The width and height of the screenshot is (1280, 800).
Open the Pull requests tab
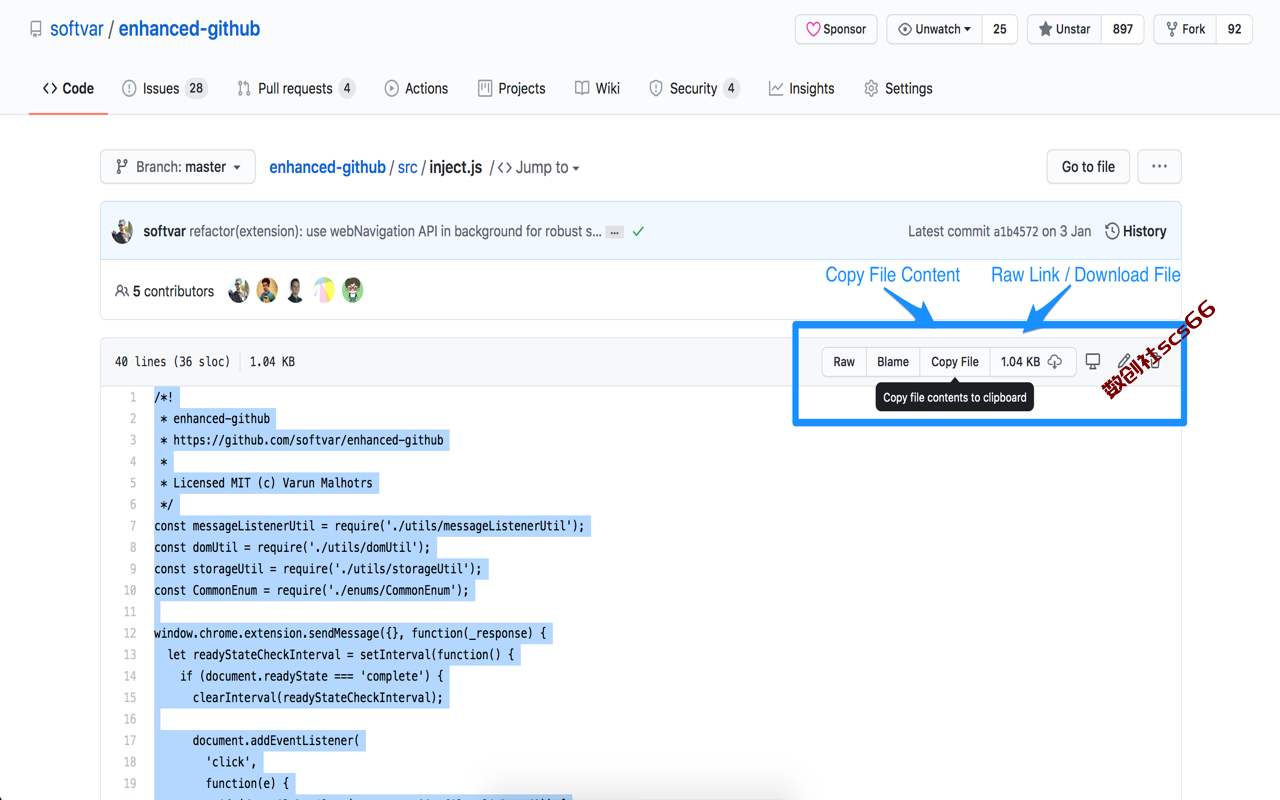point(296,89)
